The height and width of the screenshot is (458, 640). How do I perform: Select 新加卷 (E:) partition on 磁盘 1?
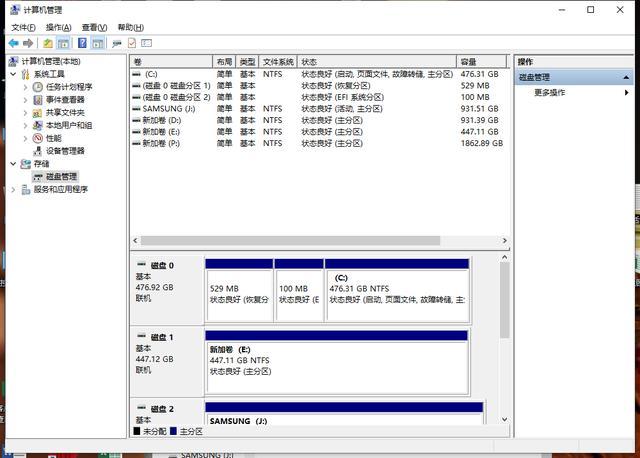(336, 360)
